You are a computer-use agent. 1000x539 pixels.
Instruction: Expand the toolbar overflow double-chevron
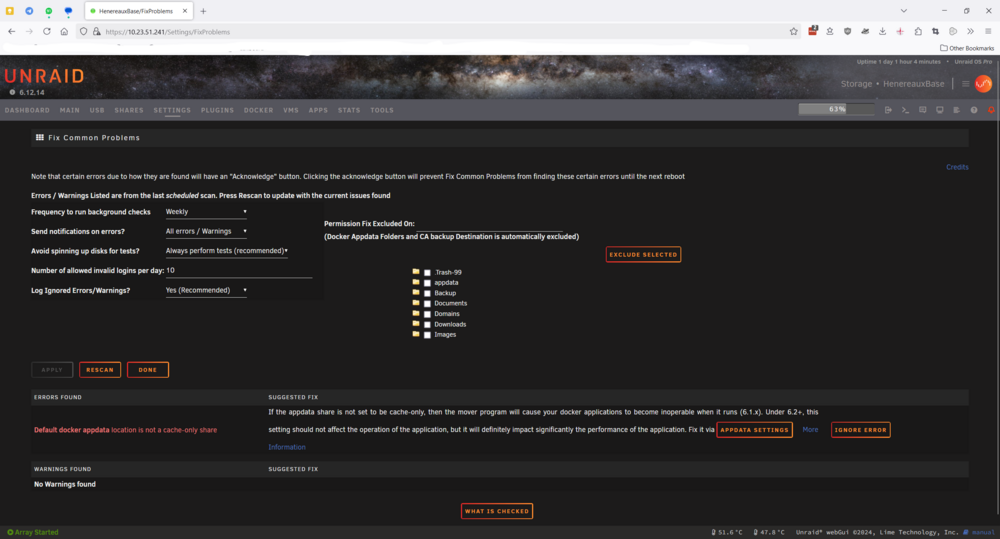pyautogui.click(x=970, y=31)
